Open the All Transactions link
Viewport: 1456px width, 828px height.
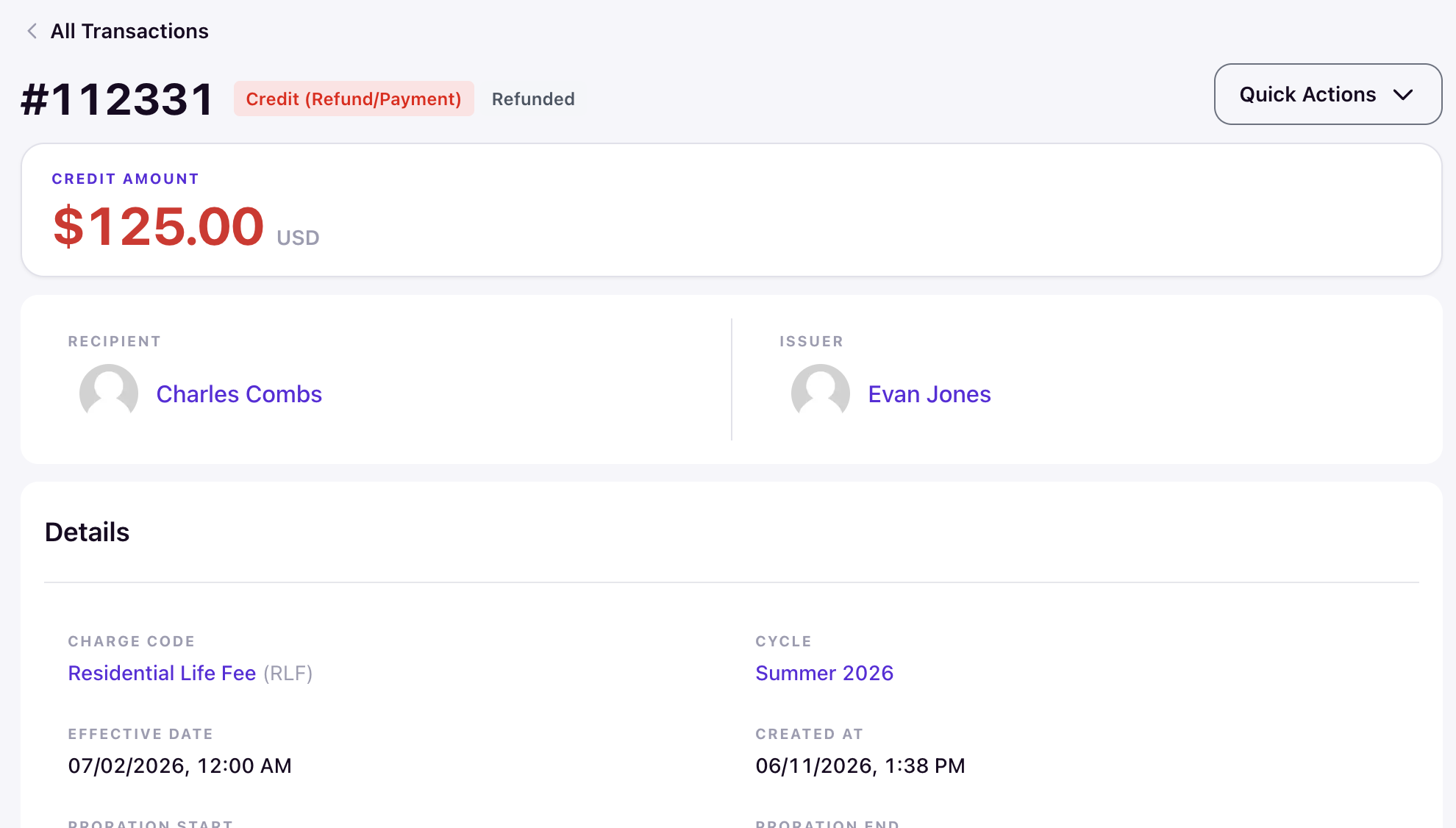pyautogui.click(x=129, y=31)
